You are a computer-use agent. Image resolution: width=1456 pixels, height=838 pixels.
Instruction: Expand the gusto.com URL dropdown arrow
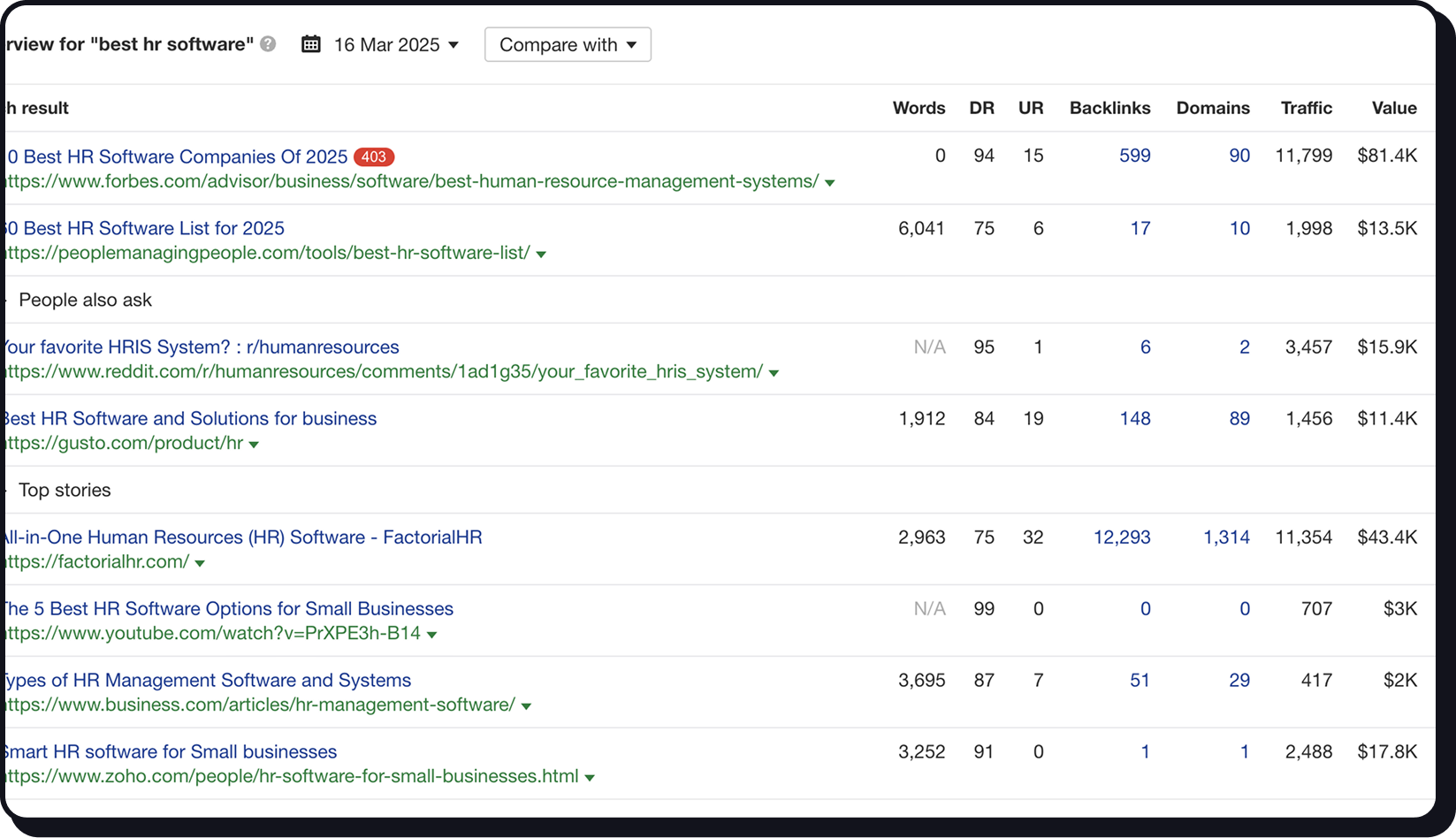pyautogui.click(x=254, y=445)
